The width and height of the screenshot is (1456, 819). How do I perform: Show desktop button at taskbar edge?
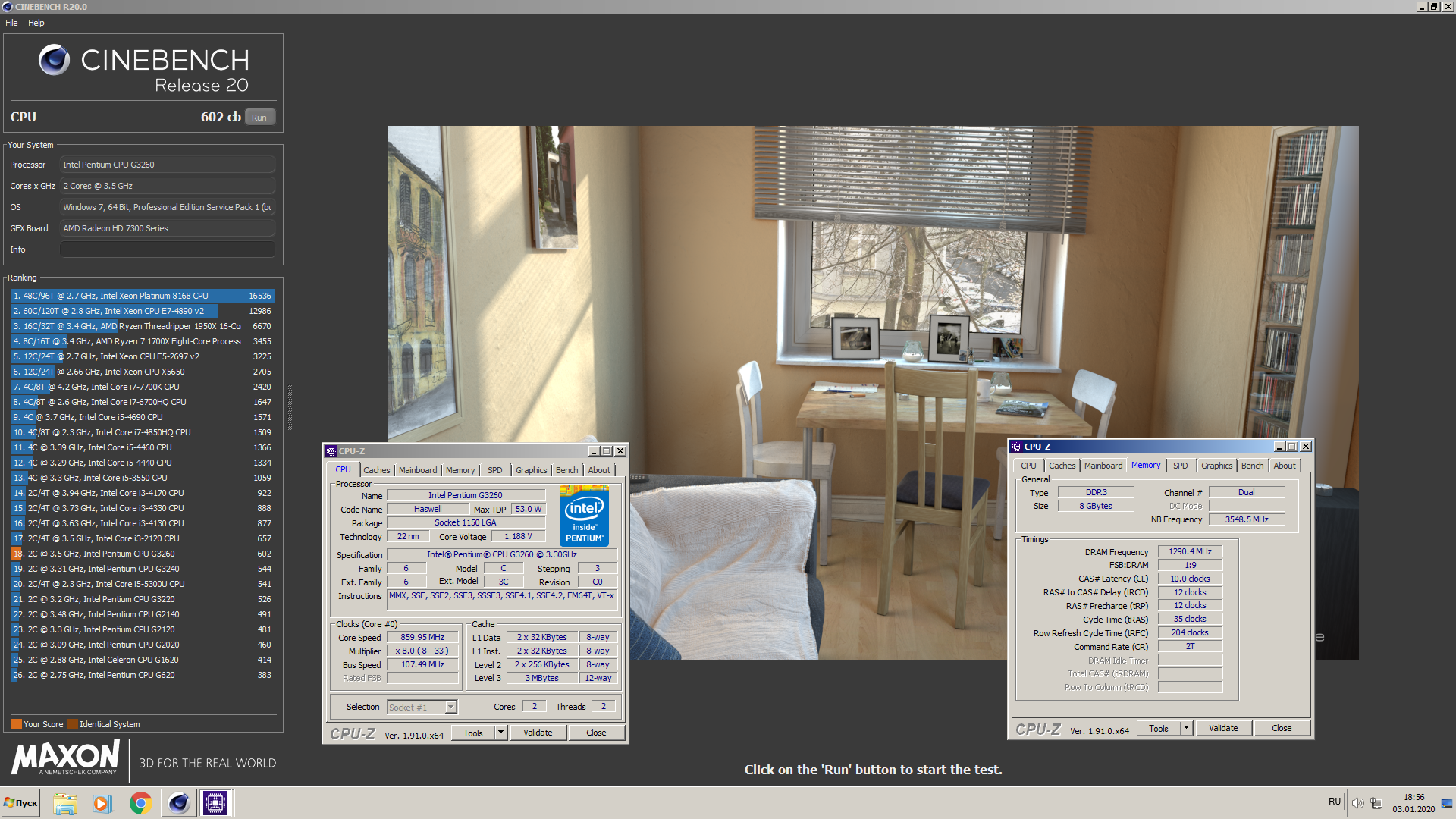(x=1448, y=803)
